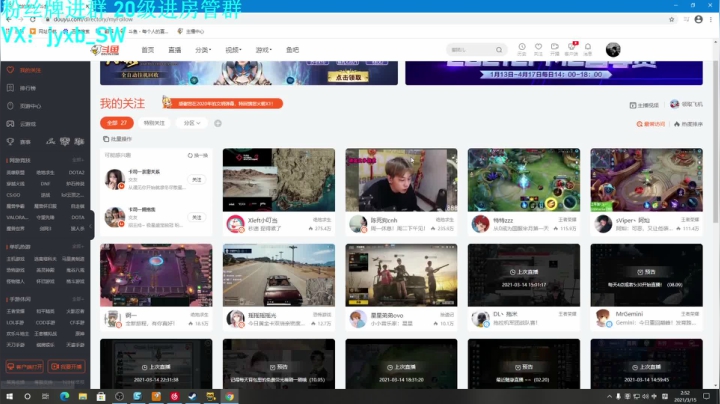Bookmark this page with the star icon
The image size is (720, 404).
pyautogui.click(x=671, y=19)
